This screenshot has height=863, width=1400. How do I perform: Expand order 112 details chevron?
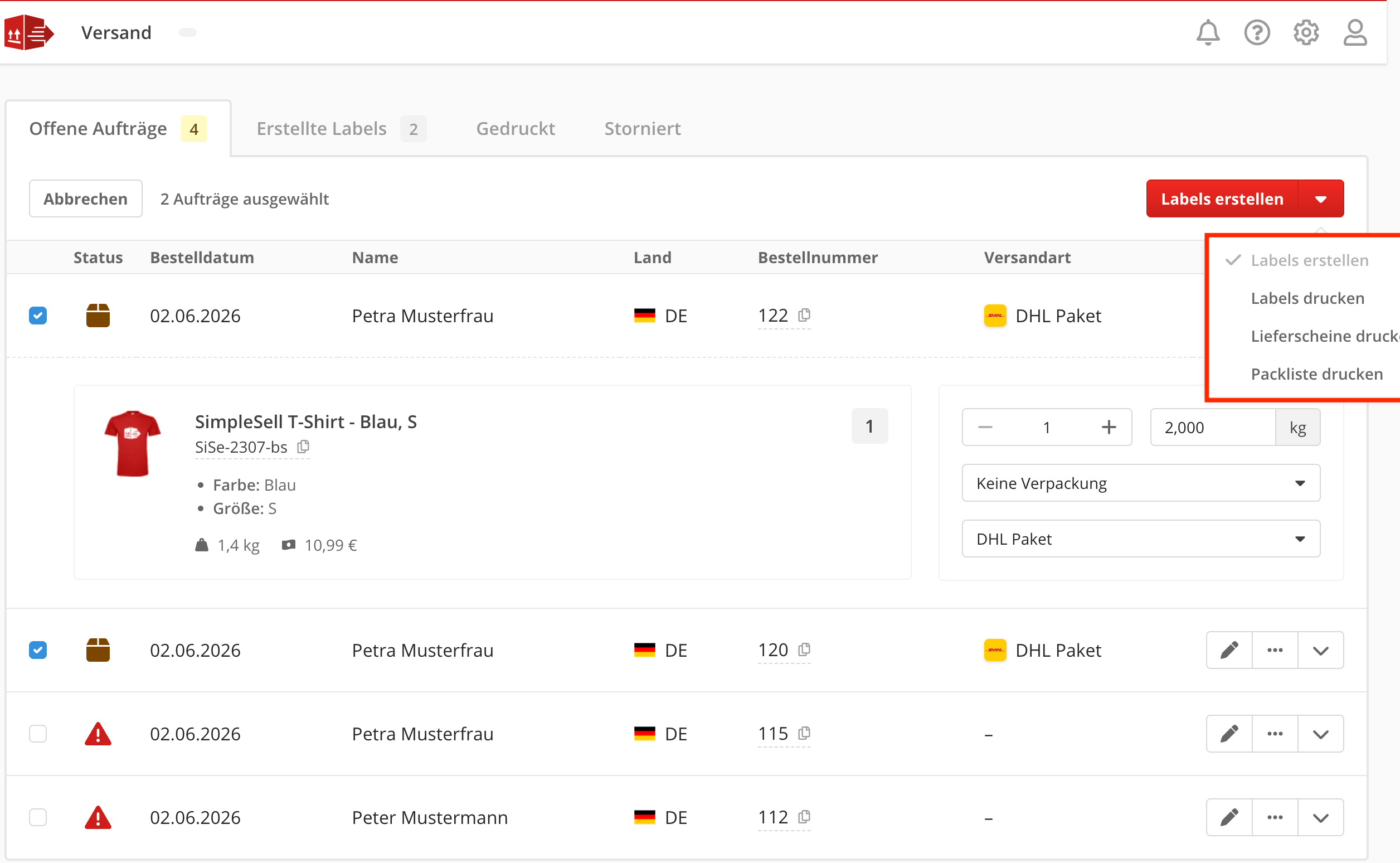1321,817
